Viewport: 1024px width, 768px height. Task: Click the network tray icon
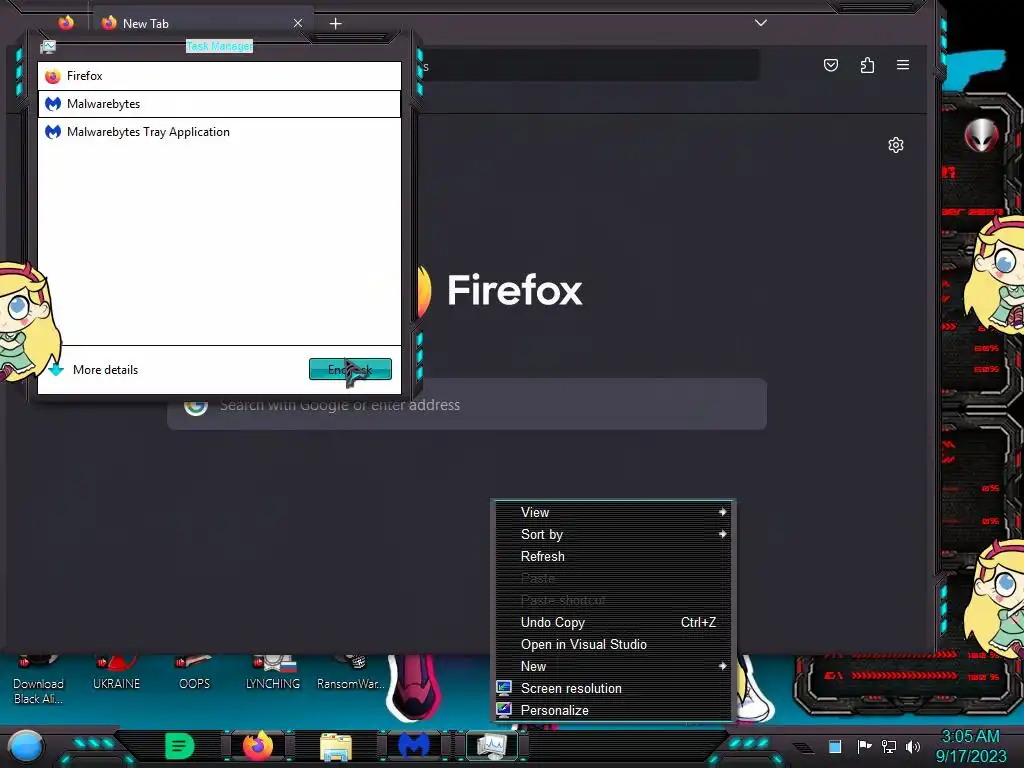(889, 746)
